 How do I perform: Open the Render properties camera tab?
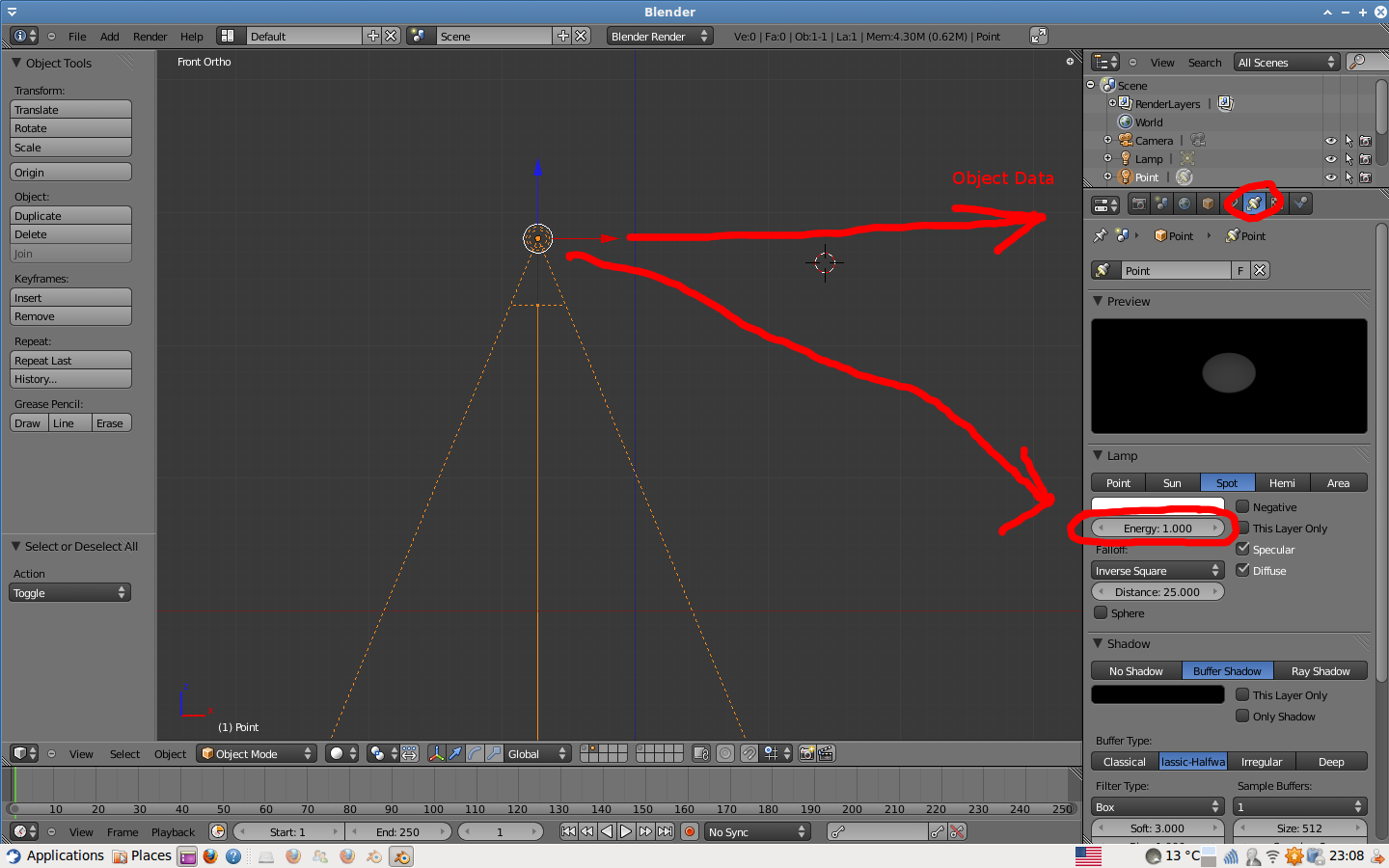(x=1139, y=203)
